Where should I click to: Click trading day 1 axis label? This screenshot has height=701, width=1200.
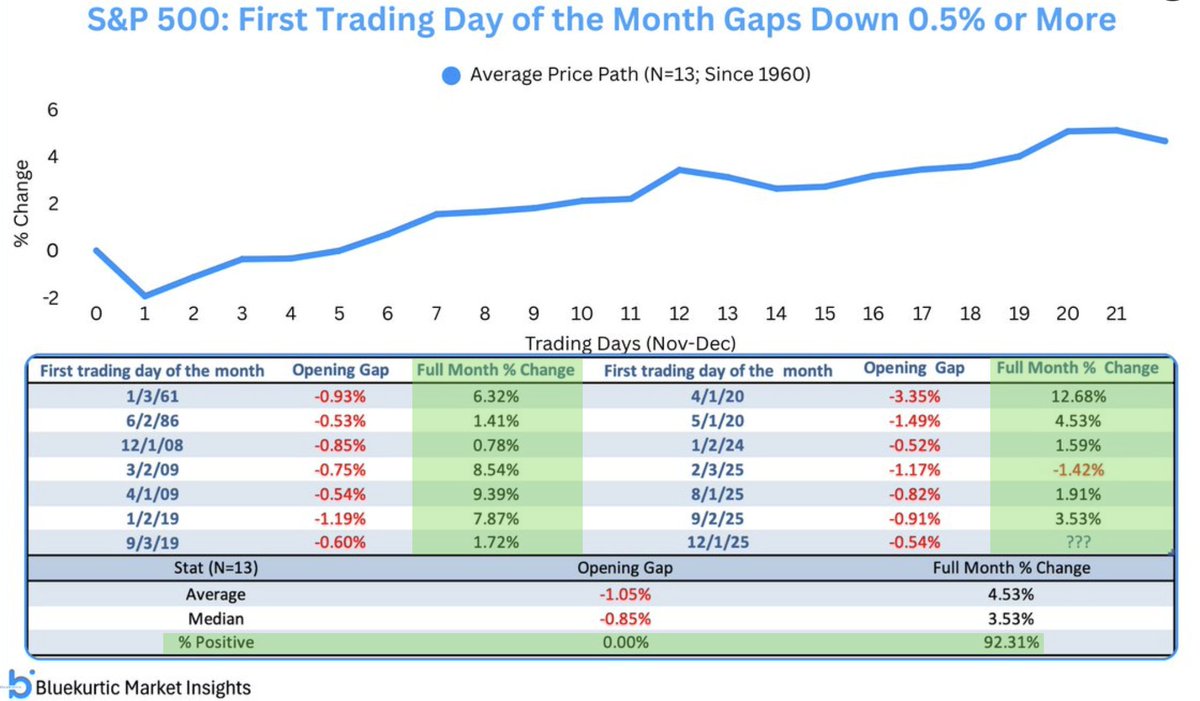click(x=145, y=313)
